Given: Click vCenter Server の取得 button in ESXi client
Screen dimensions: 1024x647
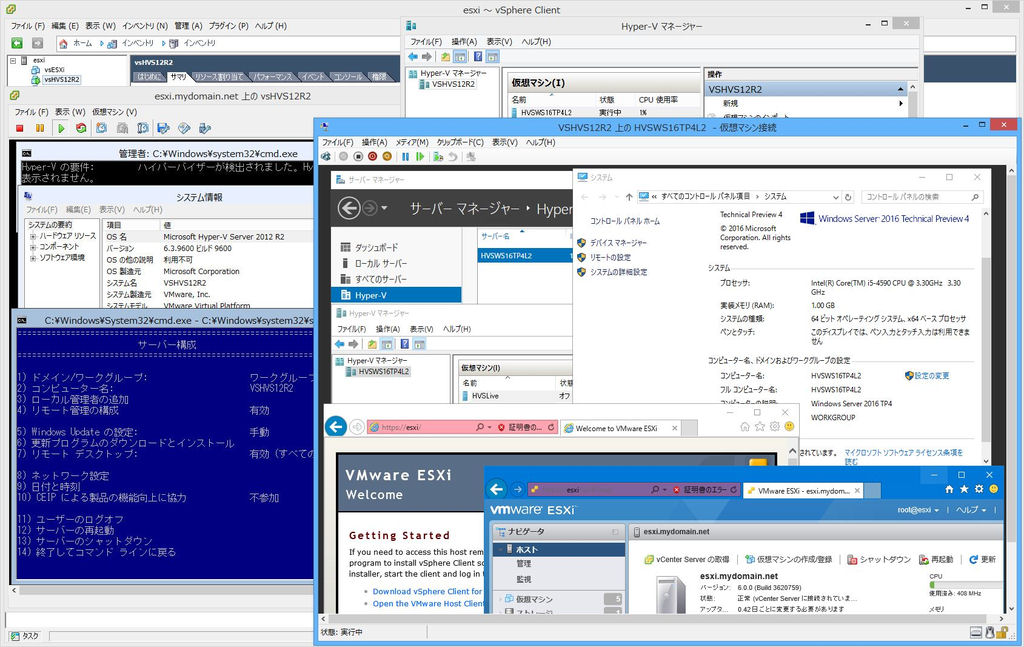Looking at the screenshot, I should [687, 560].
